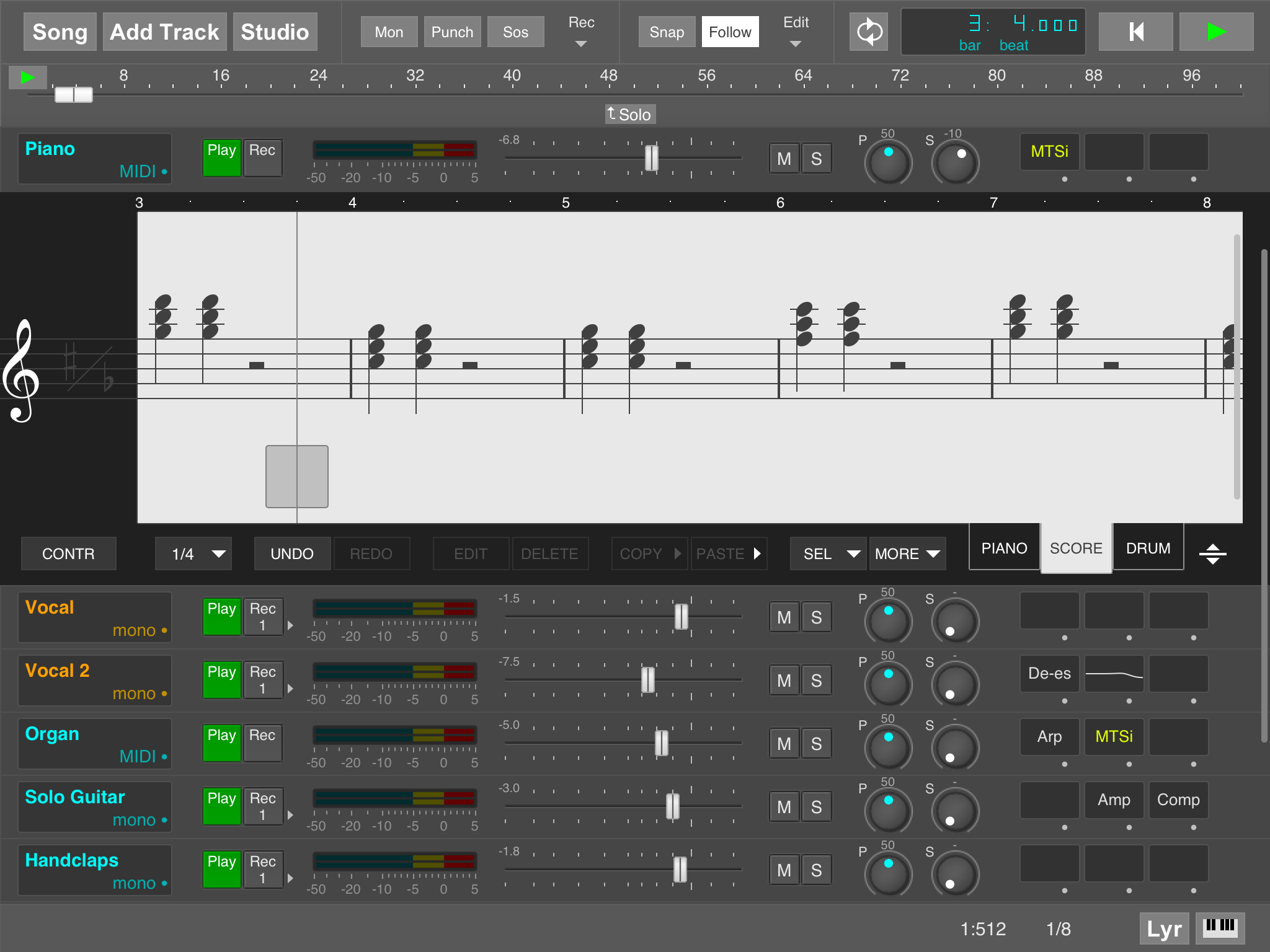Expand the SEL selection dropdown
Screen dimensions: 1270x952
coord(829,553)
